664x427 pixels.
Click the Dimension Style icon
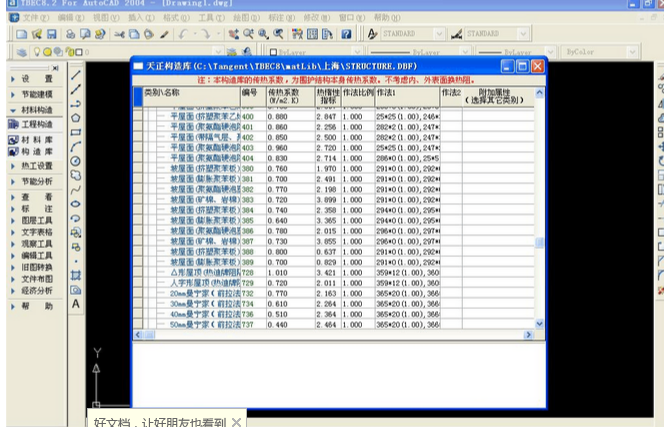(x=456, y=34)
